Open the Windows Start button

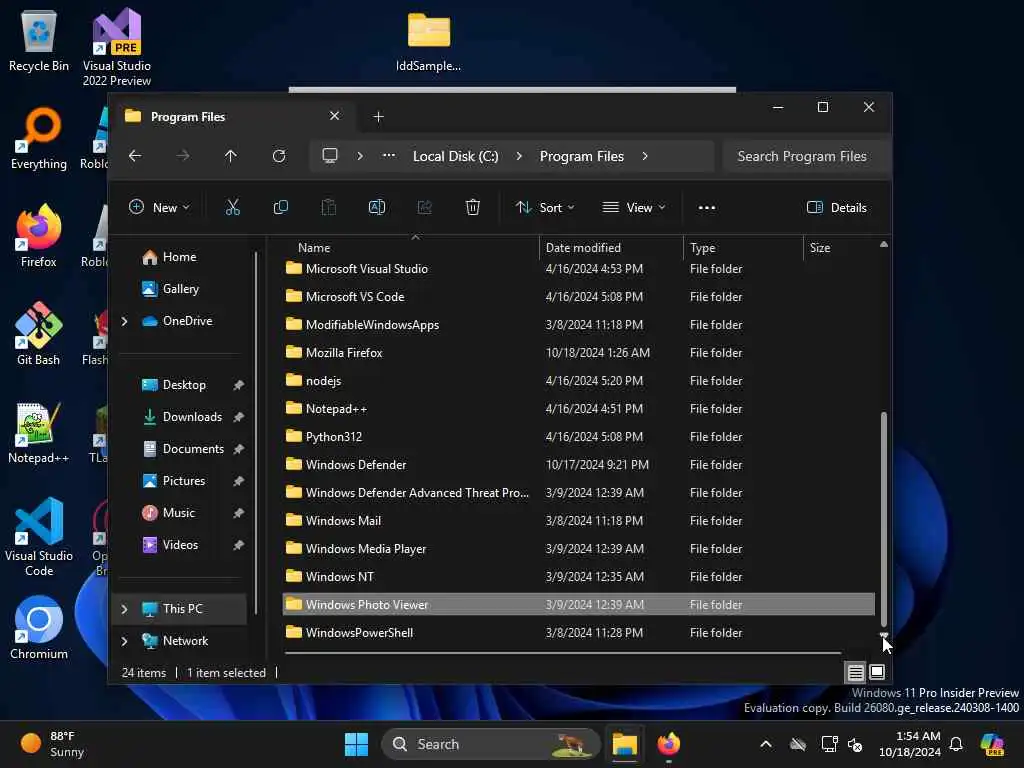357,744
